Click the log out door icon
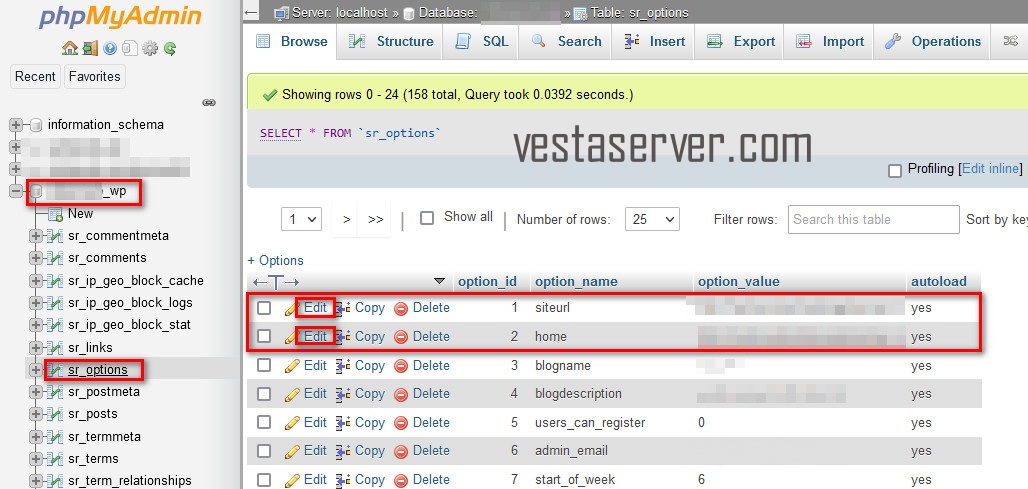Screen dimensions: 1028x489 (90, 48)
